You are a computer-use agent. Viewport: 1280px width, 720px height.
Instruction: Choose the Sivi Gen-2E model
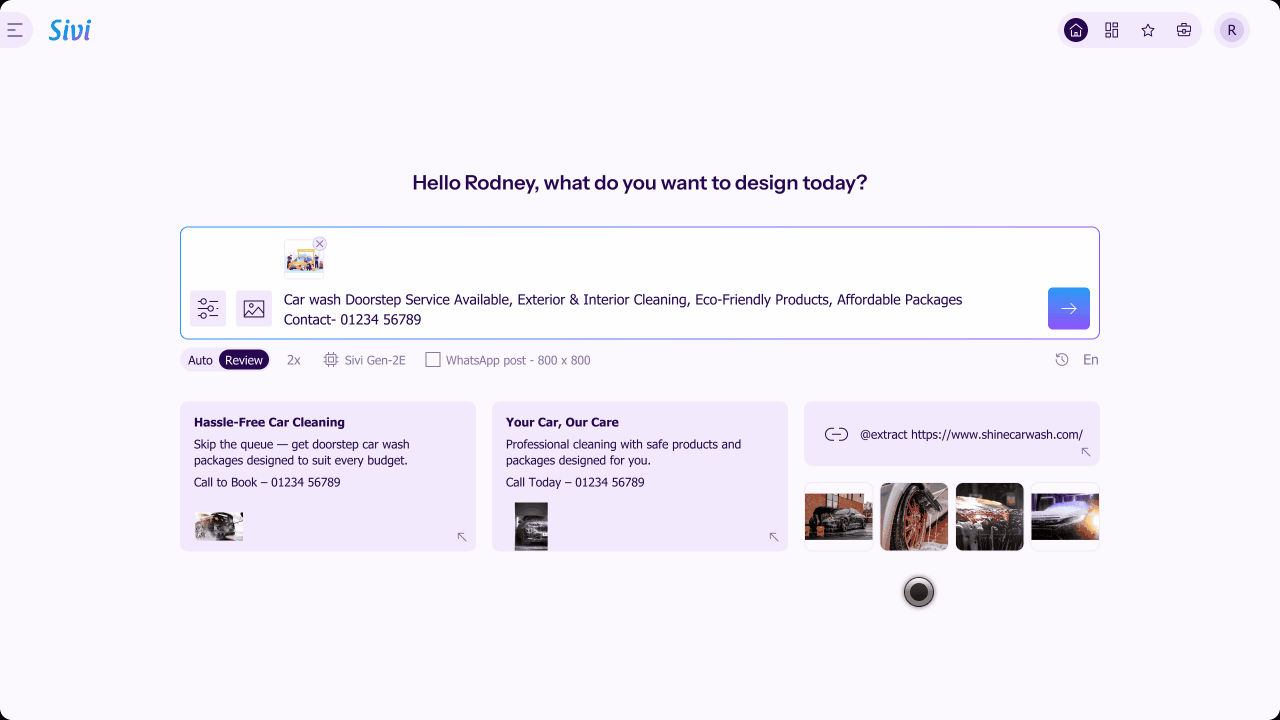pos(365,360)
